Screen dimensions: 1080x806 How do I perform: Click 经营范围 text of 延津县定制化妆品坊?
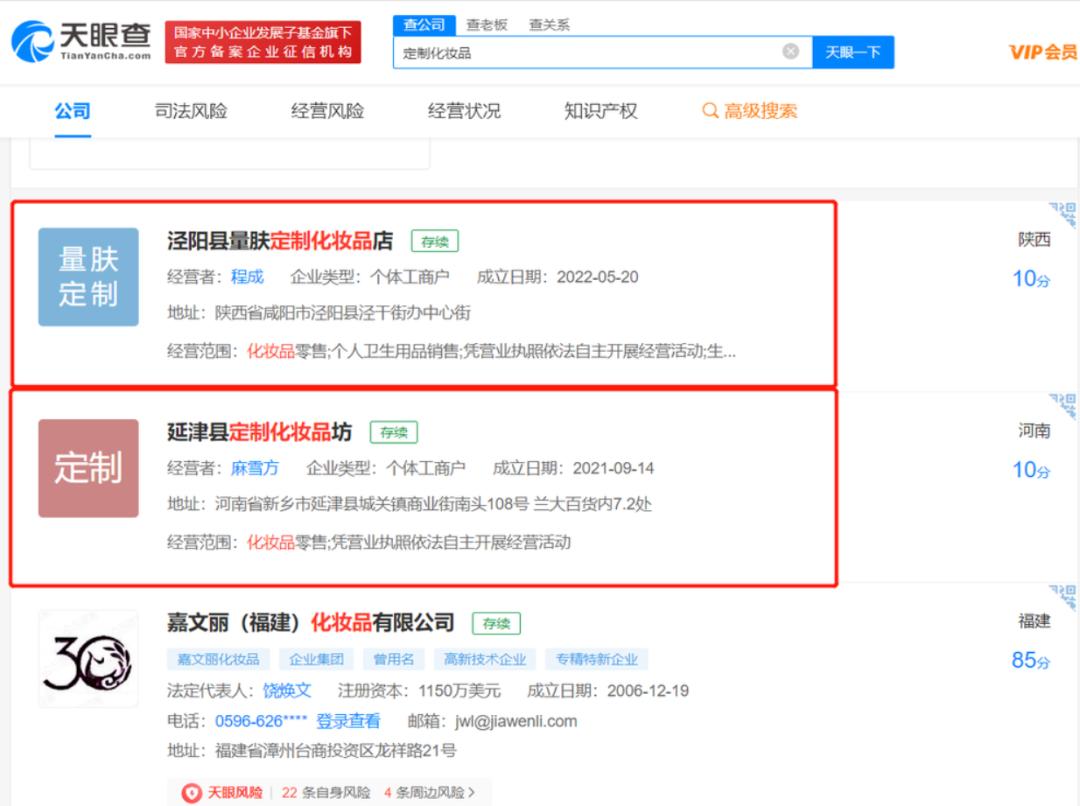coord(369,542)
